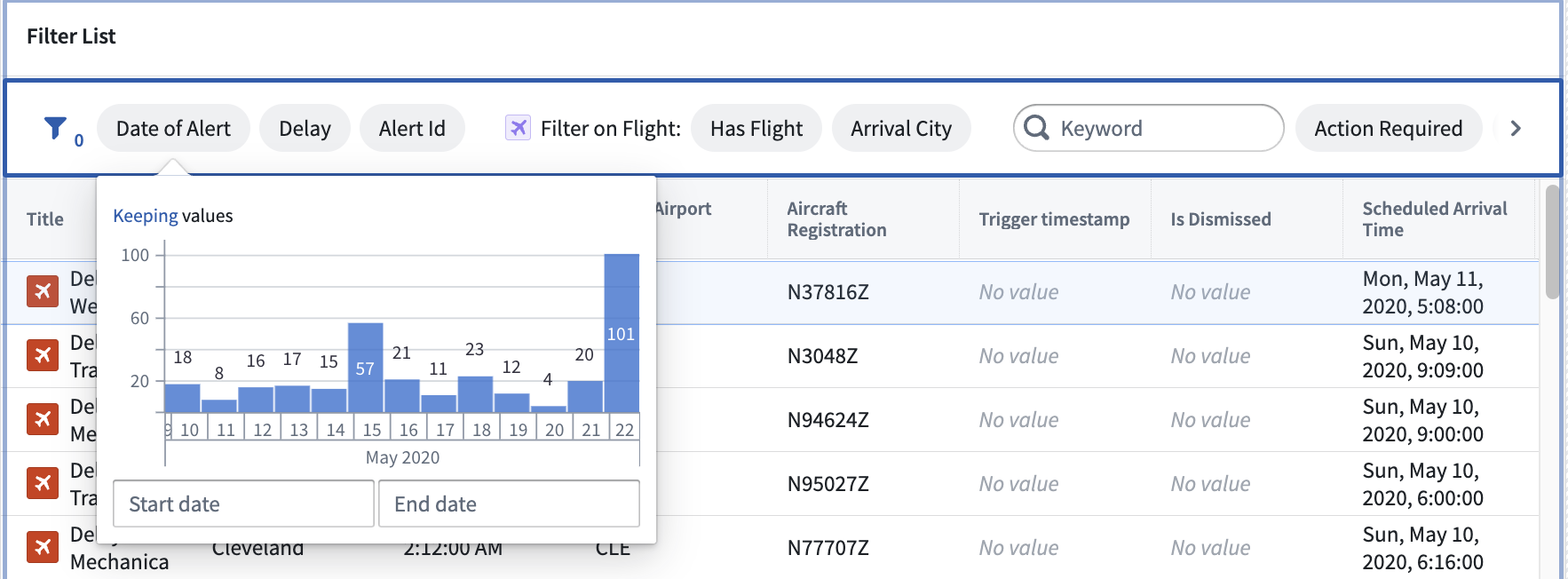Viewport: 1568px width, 579px height.
Task: Click the End date field
Action: tap(509, 504)
